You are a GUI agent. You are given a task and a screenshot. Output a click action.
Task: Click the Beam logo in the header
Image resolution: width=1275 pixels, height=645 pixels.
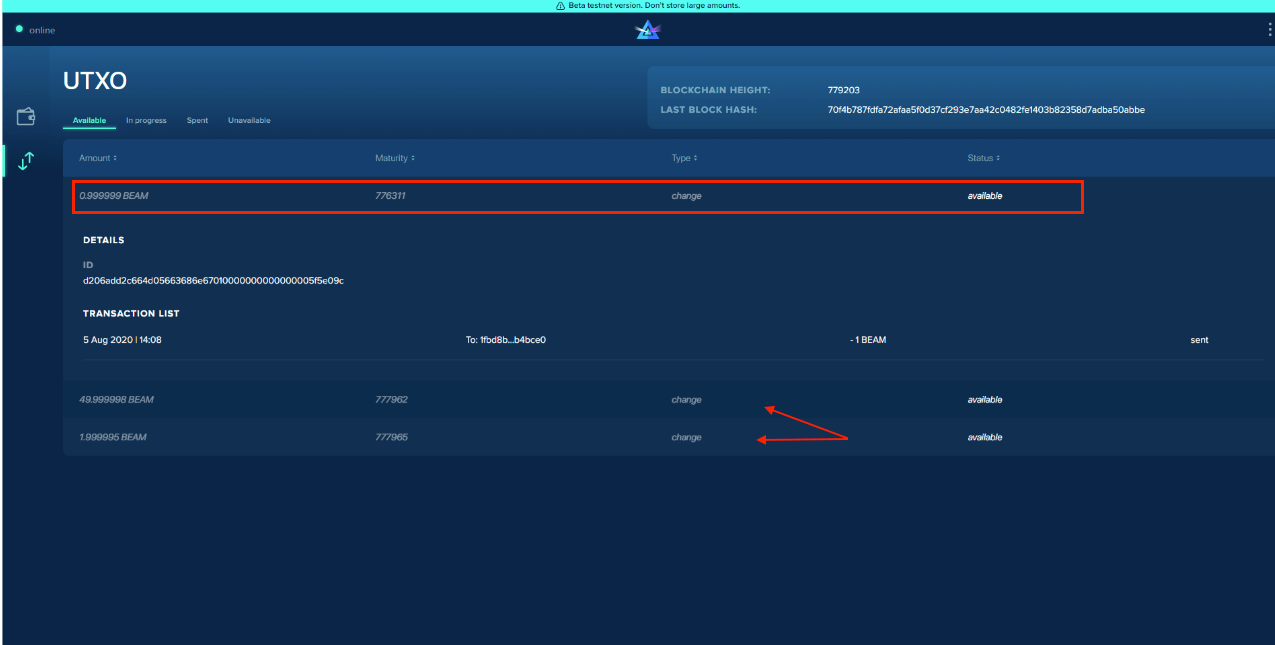point(648,31)
